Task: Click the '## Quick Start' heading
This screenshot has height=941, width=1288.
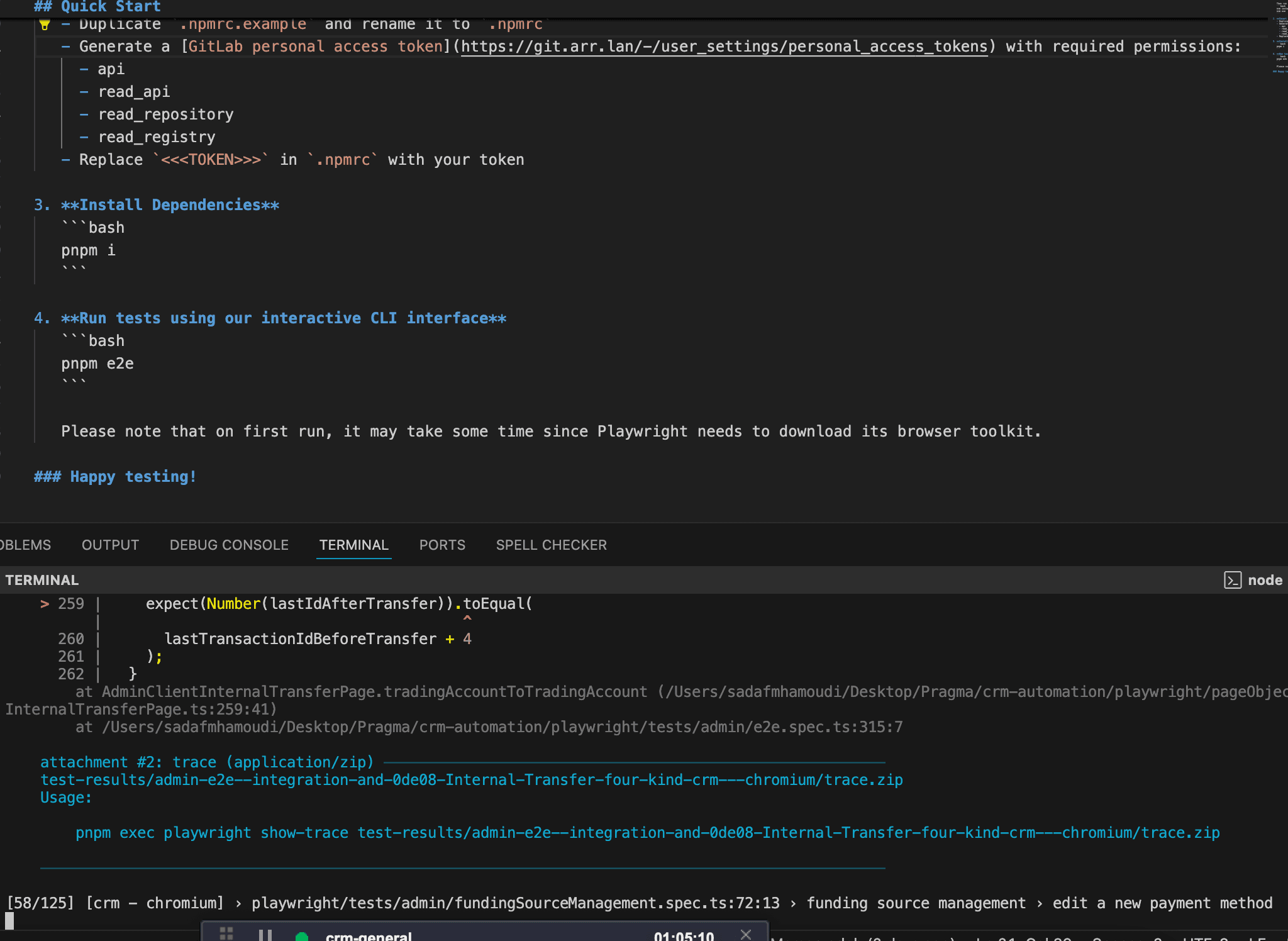Action: [x=97, y=7]
